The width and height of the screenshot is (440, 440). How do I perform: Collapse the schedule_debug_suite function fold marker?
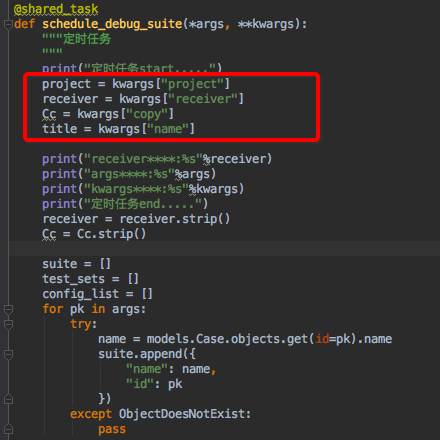coord(8,24)
